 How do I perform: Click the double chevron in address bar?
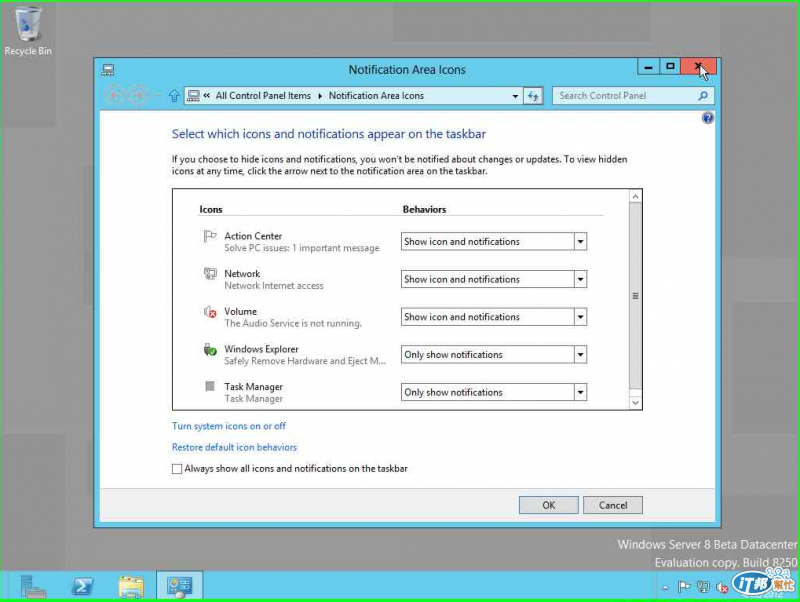coord(207,95)
